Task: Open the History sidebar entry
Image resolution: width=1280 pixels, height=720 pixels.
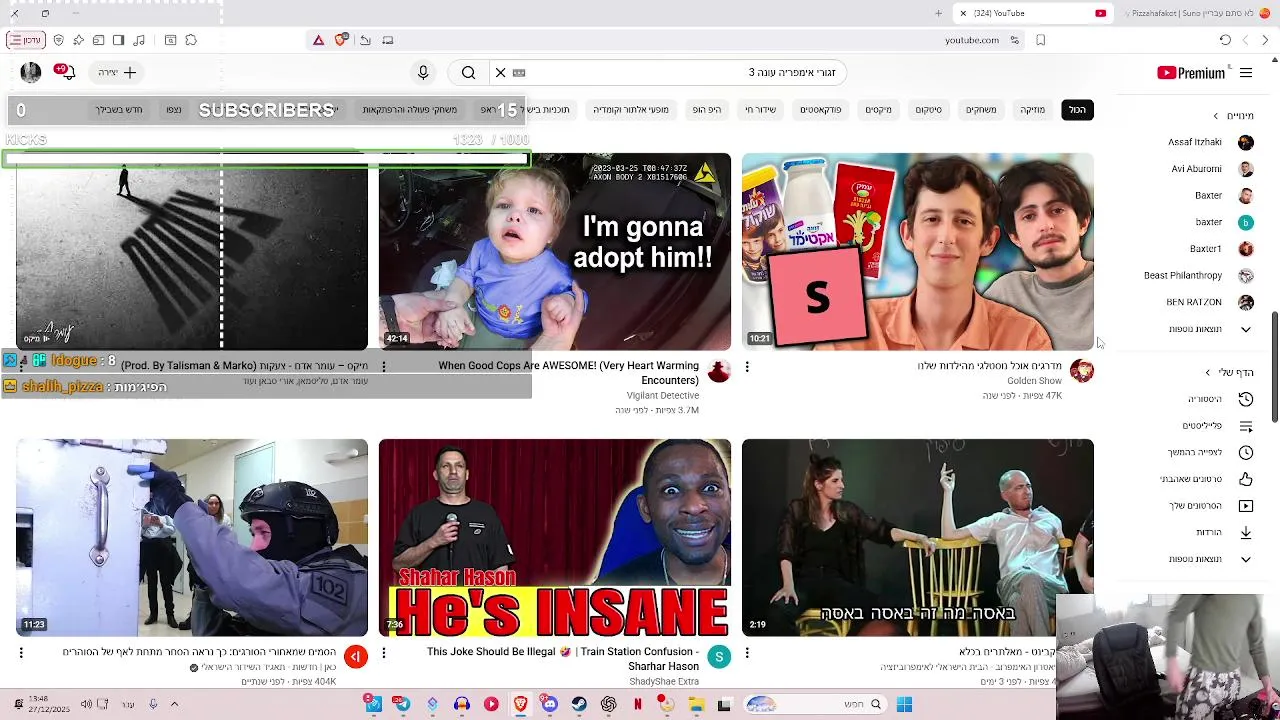Action: pyautogui.click(x=1219, y=399)
